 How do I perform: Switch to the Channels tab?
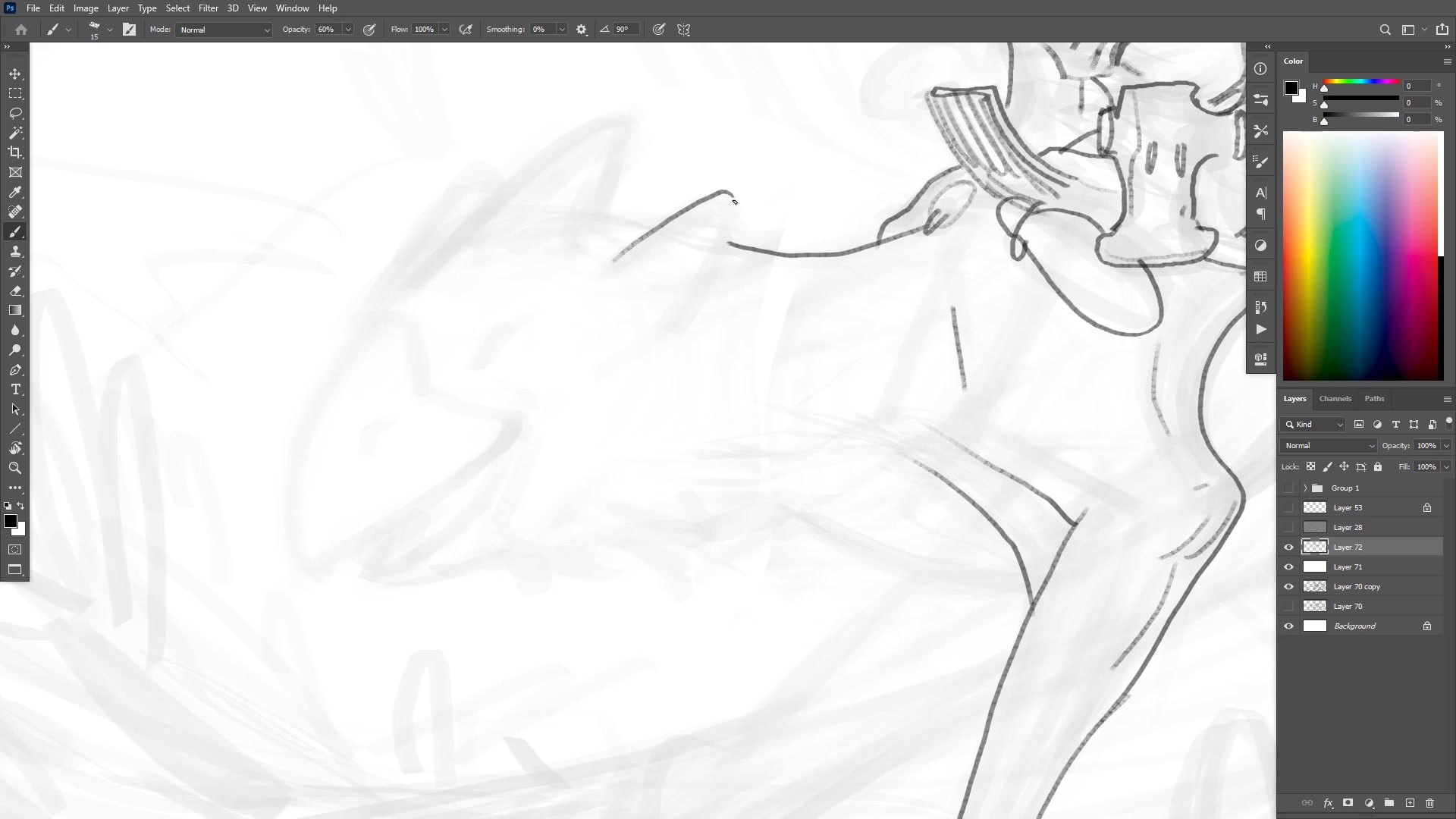click(x=1335, y=398)
